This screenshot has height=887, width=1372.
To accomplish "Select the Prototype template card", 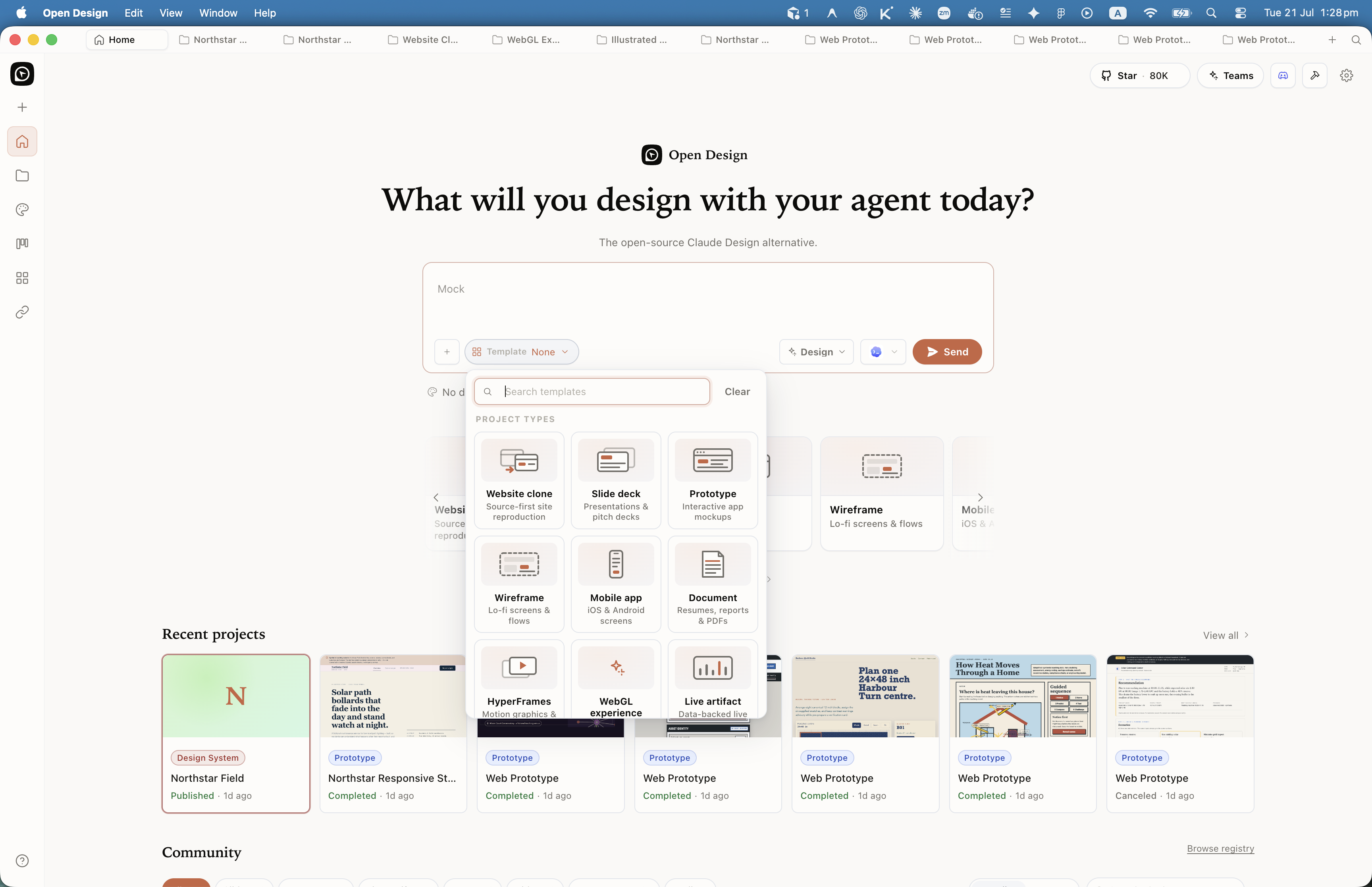I will pyautogui.click(x=713, y=480).
